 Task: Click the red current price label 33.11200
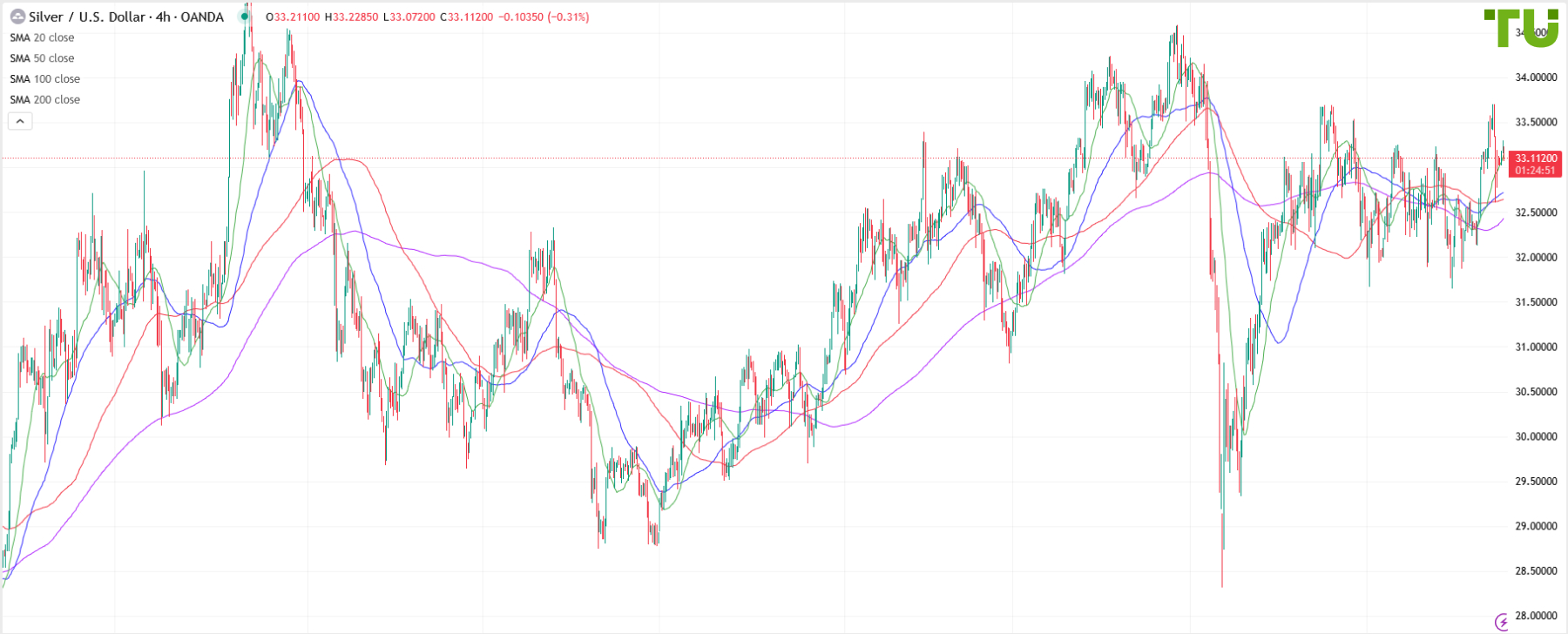coord(1536,158)
